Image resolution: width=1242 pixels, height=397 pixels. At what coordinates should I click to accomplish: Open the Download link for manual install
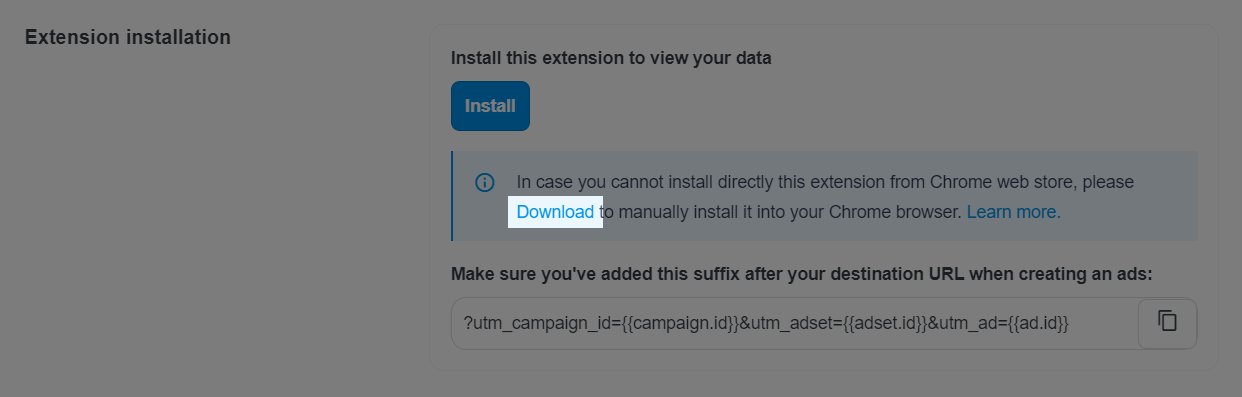pos(555,212)
